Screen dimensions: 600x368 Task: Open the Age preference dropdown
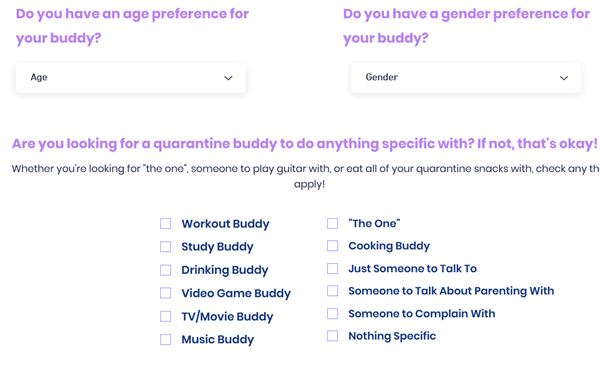click(x=131, y=78)
